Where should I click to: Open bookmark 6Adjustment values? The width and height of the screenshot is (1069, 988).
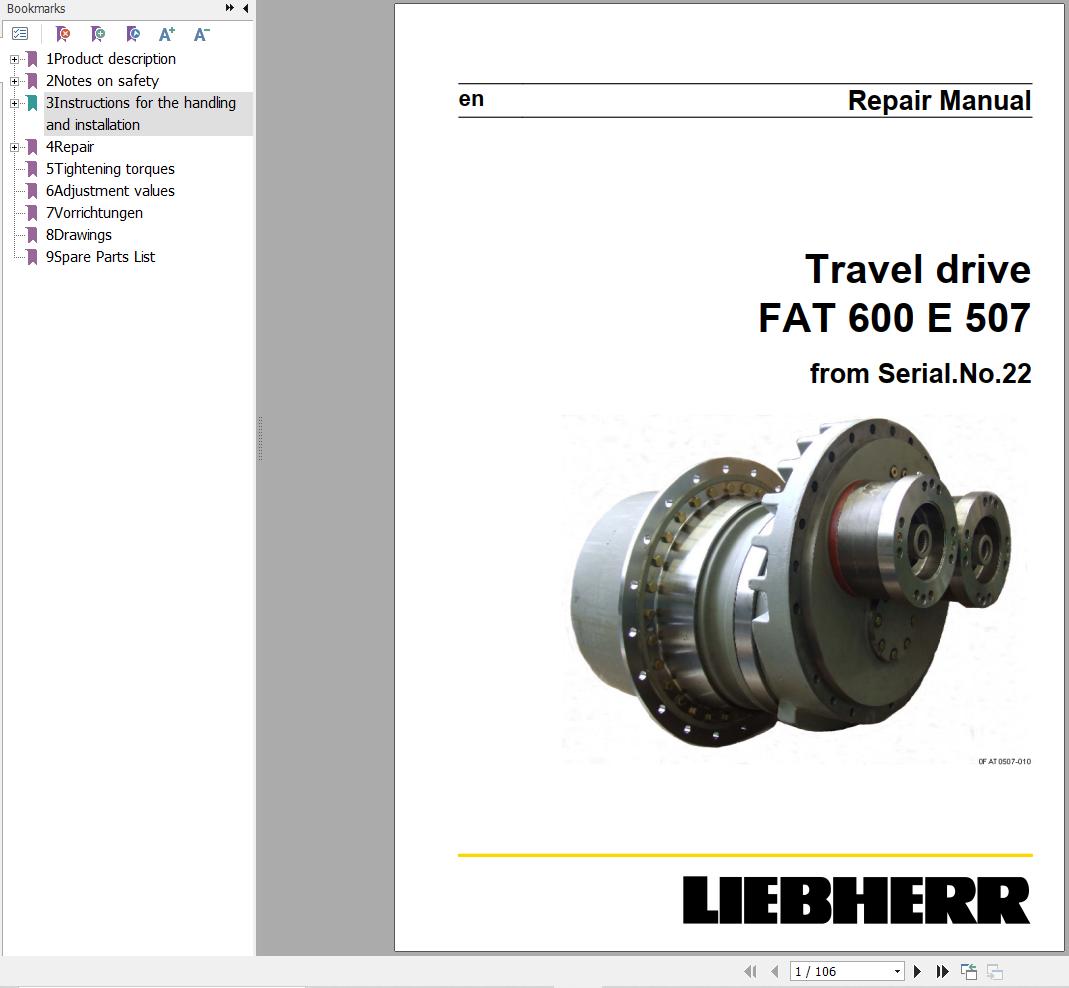pyautogui.click(x=110, y=190)
